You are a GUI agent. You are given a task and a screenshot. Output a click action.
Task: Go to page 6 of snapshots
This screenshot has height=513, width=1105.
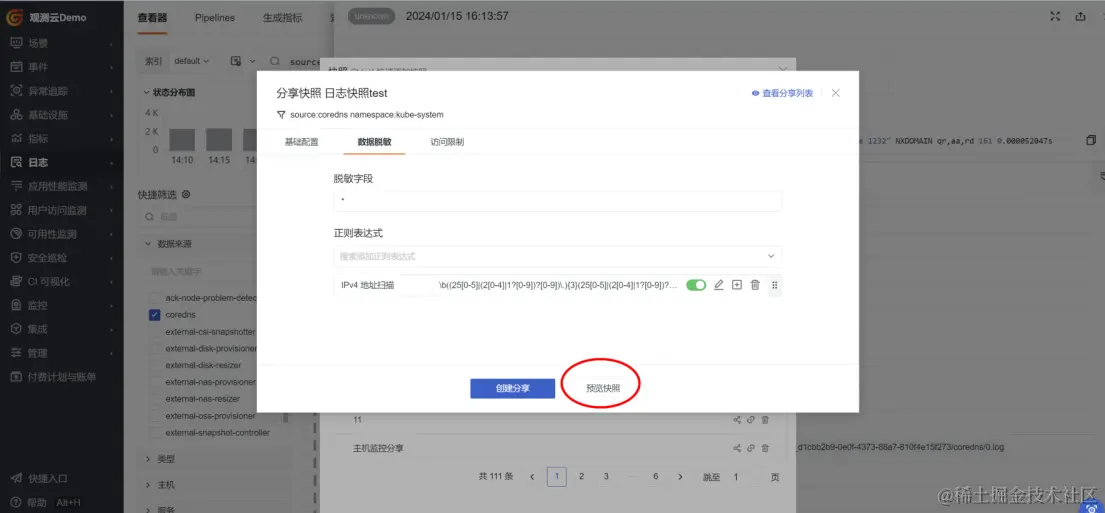(x=655, y=477)
